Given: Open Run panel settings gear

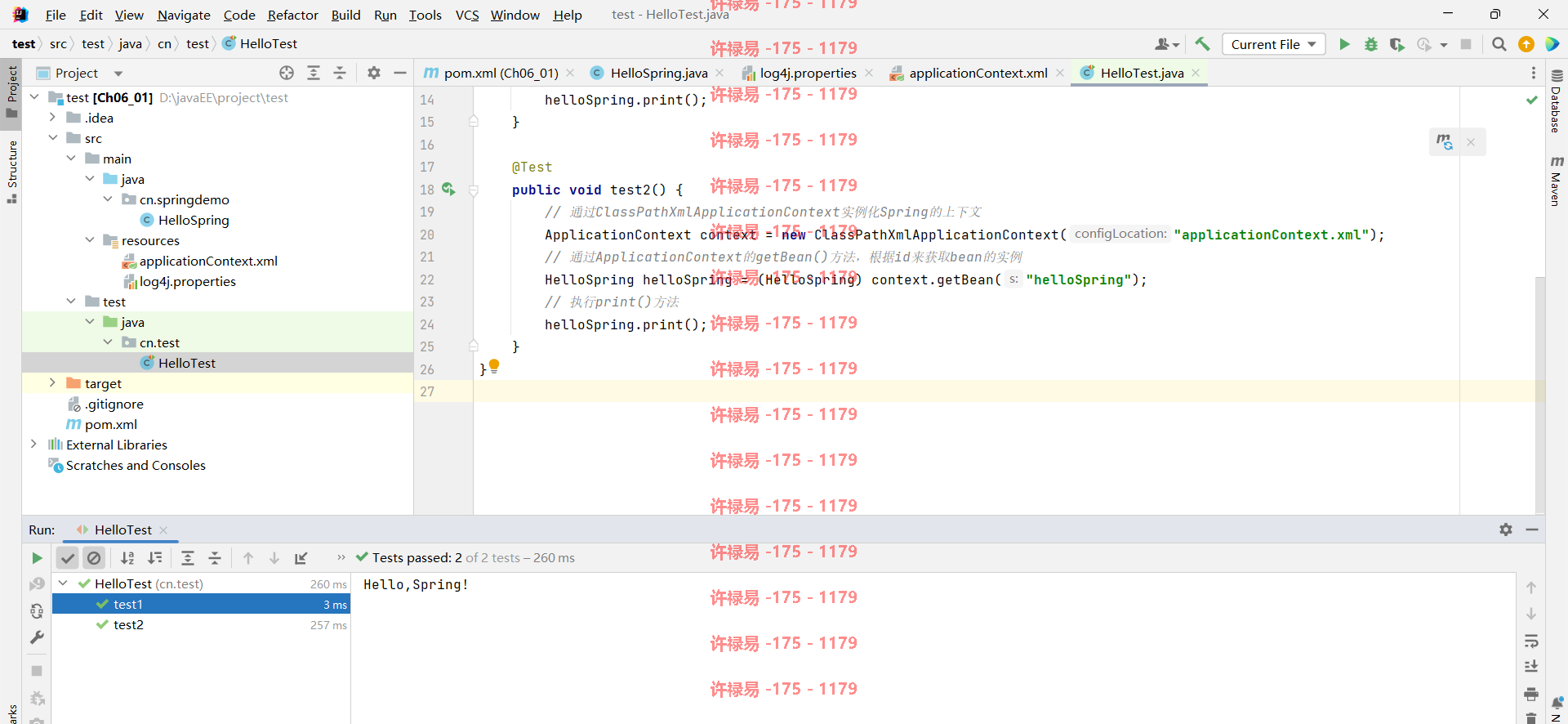Looking at the screenshot, I should [1505, 530].
